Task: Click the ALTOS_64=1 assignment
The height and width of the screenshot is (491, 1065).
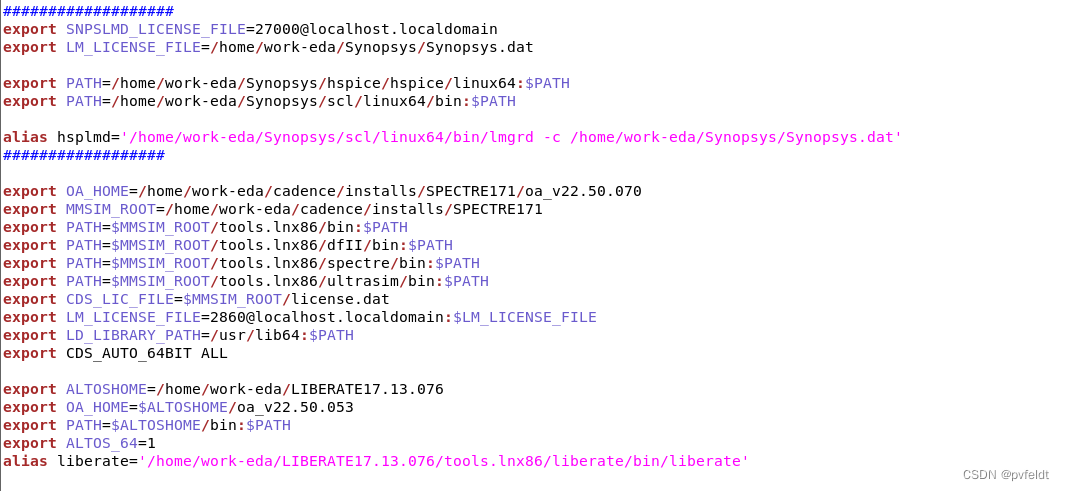Action: click(x=110, y=443)
